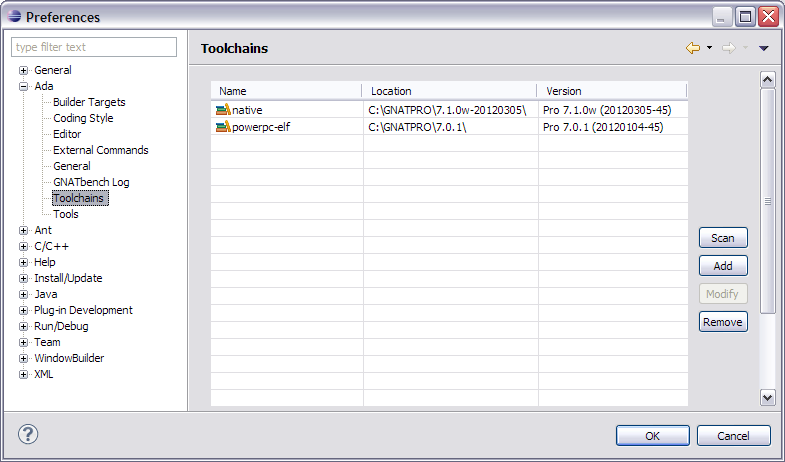Select Editor under Ada
Screen dimensions: 785x462
pyautogui.click(x=67, y=134)
